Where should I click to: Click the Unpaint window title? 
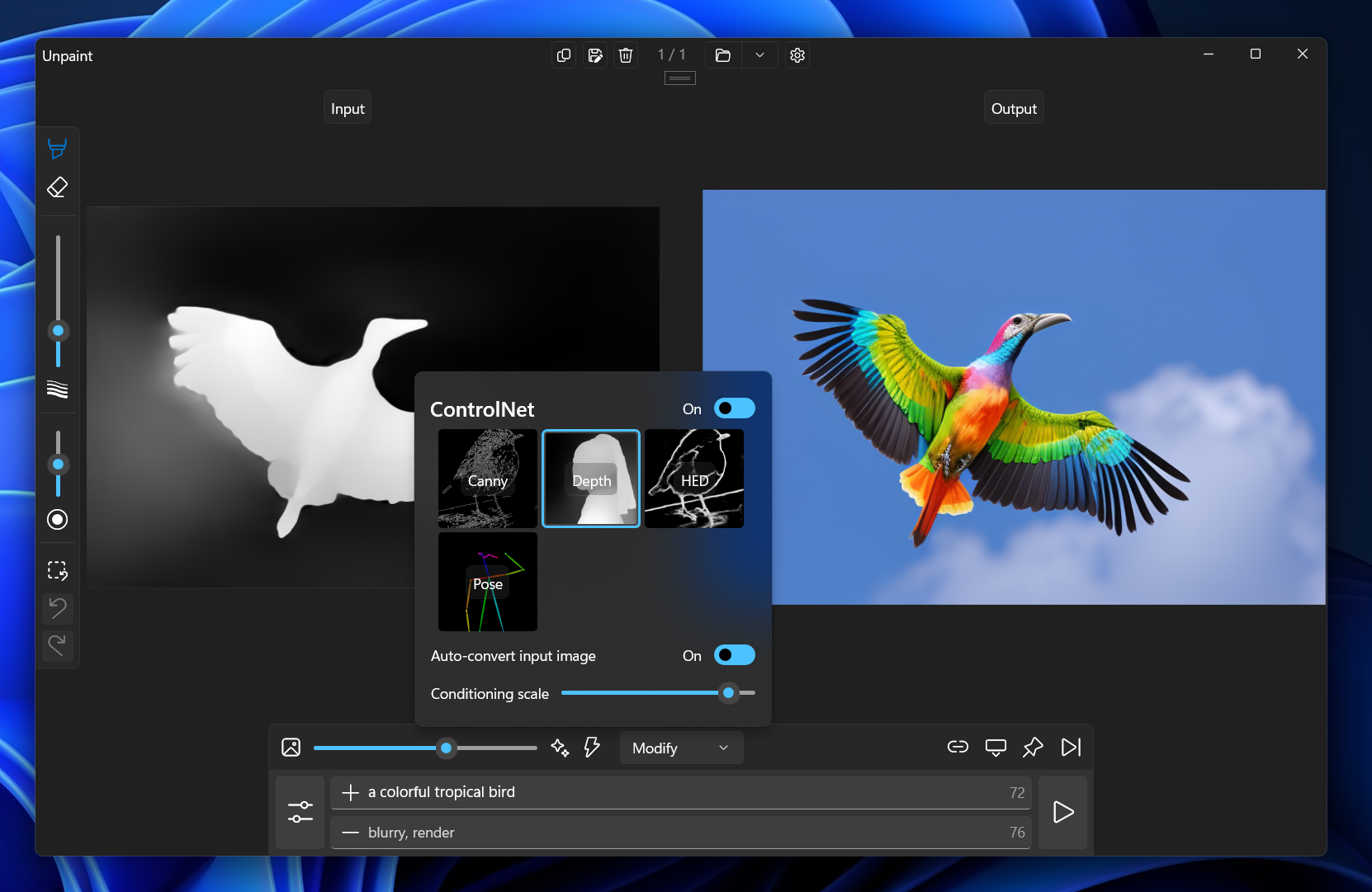click(x=68, y=56)
